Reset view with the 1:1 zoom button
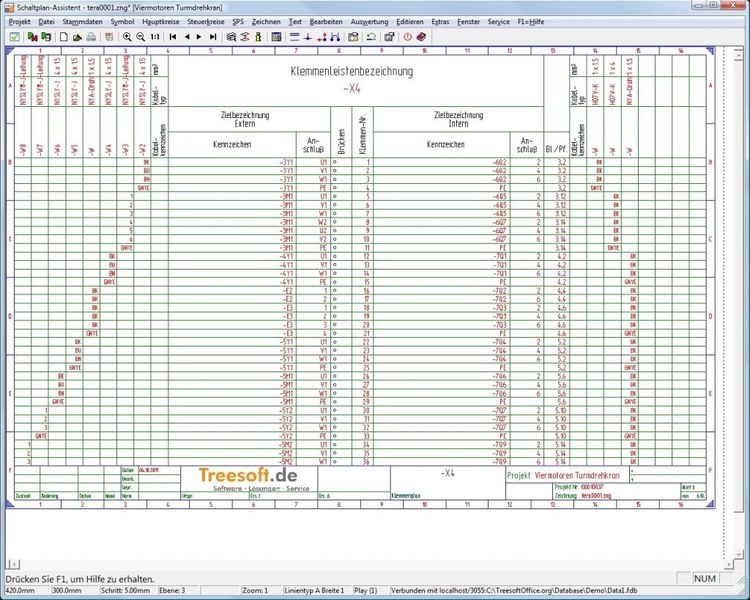This screenshot has height=600, width=750. tap(154, 36)
